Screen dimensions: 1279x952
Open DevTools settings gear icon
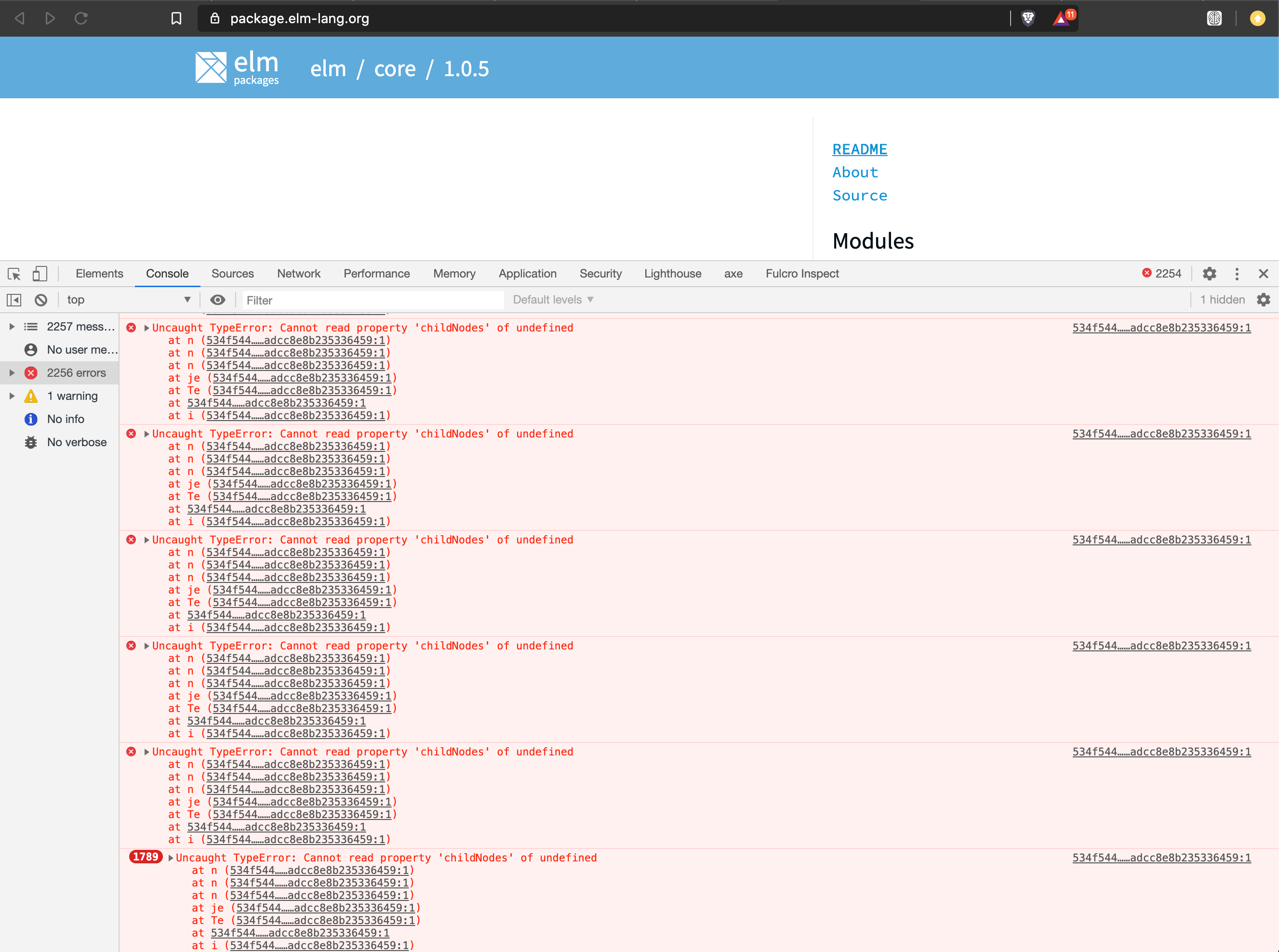(x=1209, y=274)
